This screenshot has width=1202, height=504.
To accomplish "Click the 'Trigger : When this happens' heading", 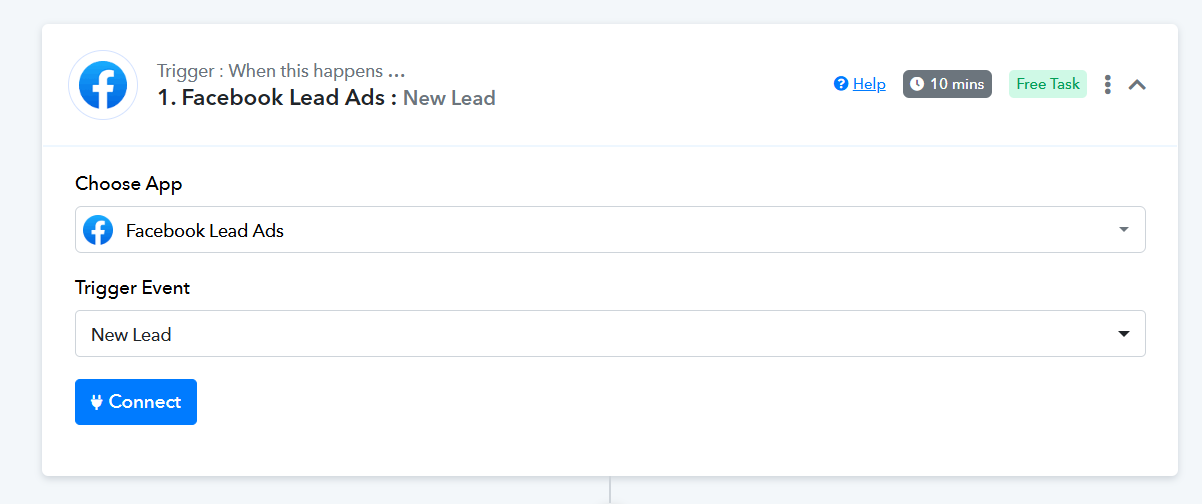I will (x=280, y=71).
